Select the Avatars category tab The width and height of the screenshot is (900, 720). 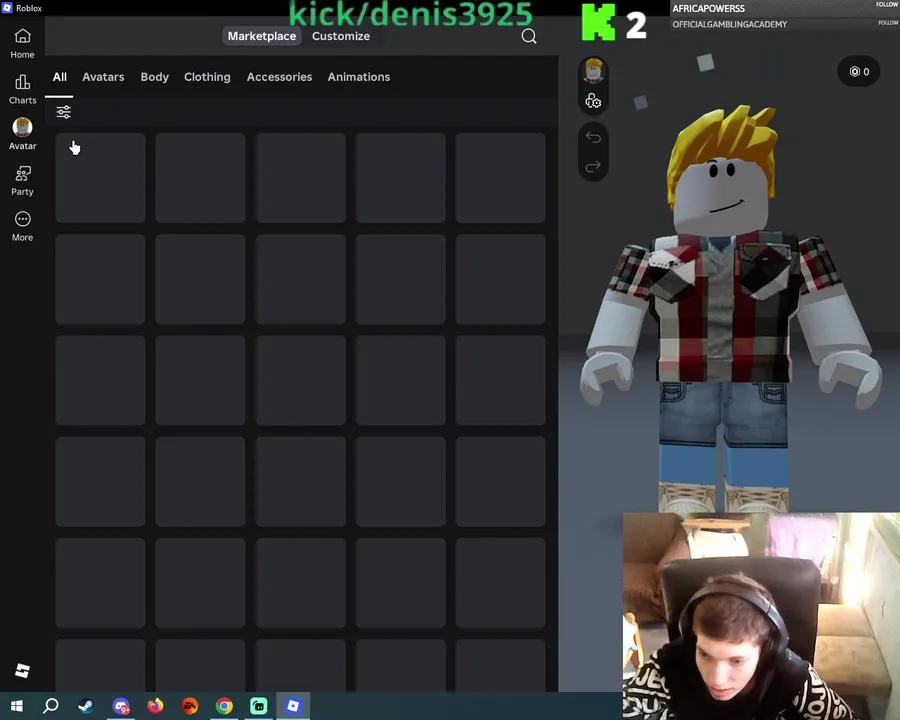103,77
